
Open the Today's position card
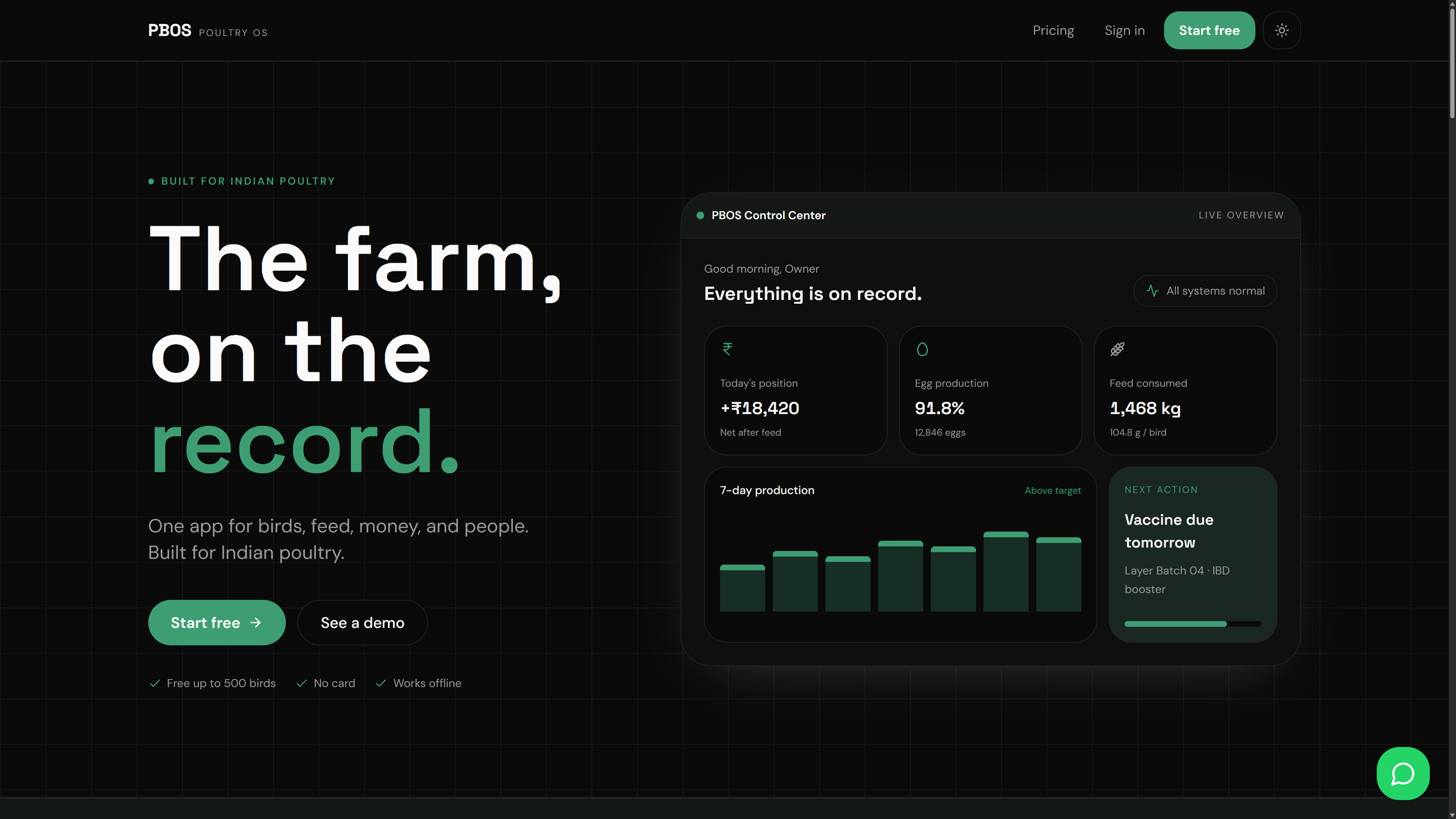coord(795,390)
